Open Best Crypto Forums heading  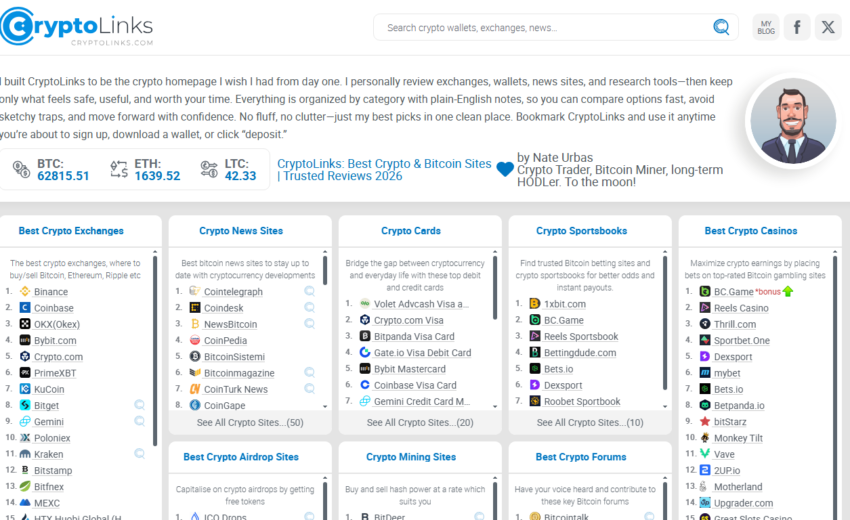[581, 457]
